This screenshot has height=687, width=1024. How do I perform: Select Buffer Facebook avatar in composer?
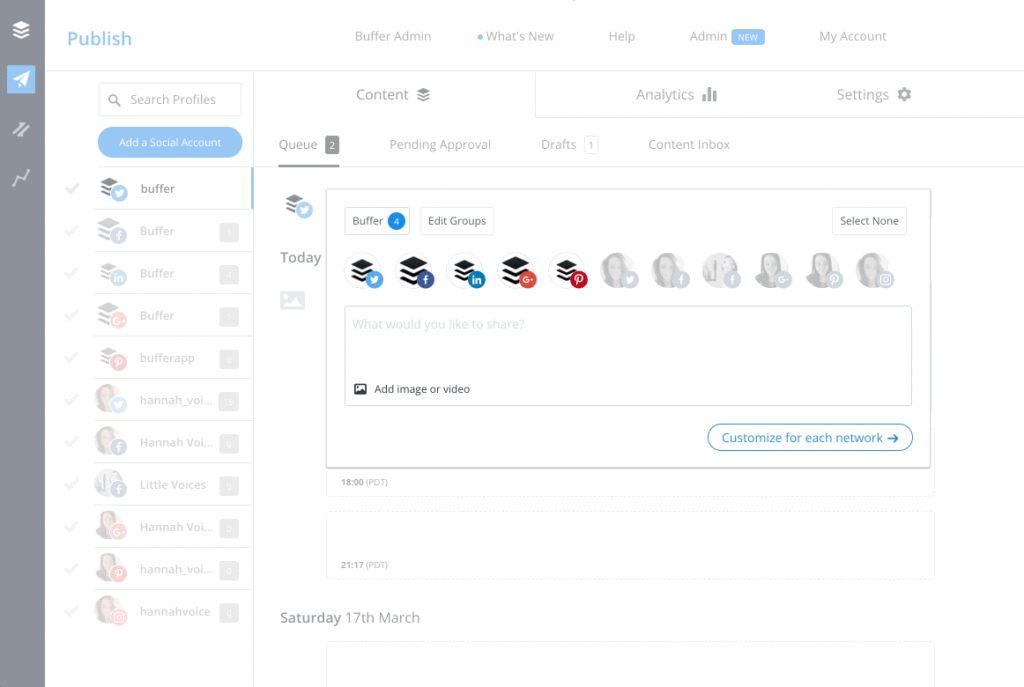[x=415, y=271]
